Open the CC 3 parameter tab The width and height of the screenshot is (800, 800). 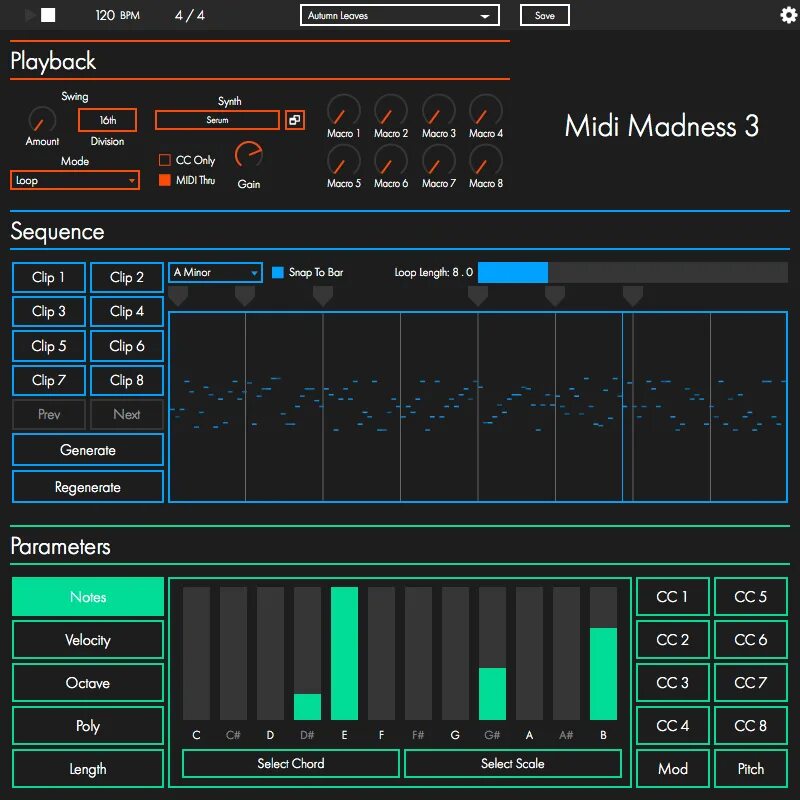(672, 683)
